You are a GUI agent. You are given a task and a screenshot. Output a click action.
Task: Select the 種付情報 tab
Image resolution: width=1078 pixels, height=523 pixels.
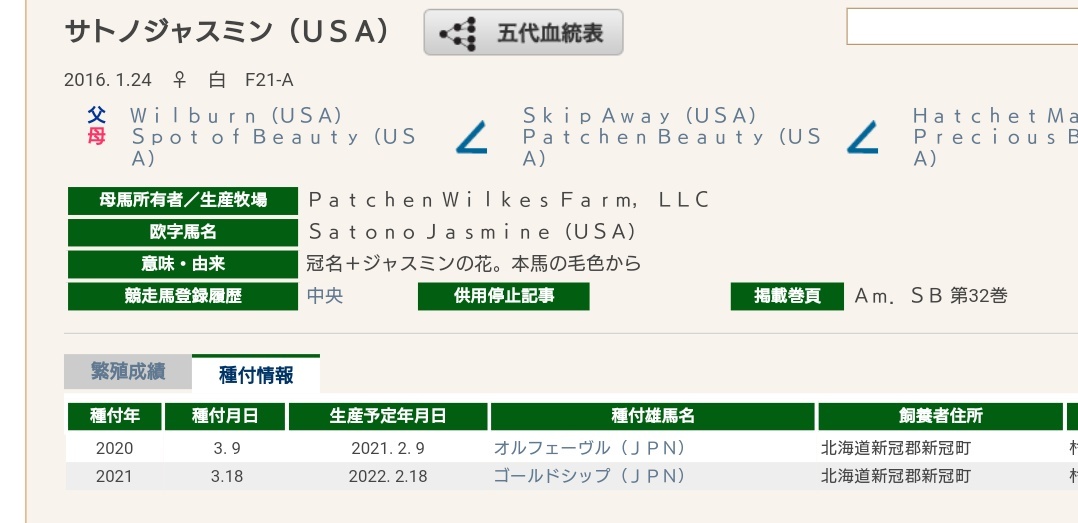click(256, 375)
